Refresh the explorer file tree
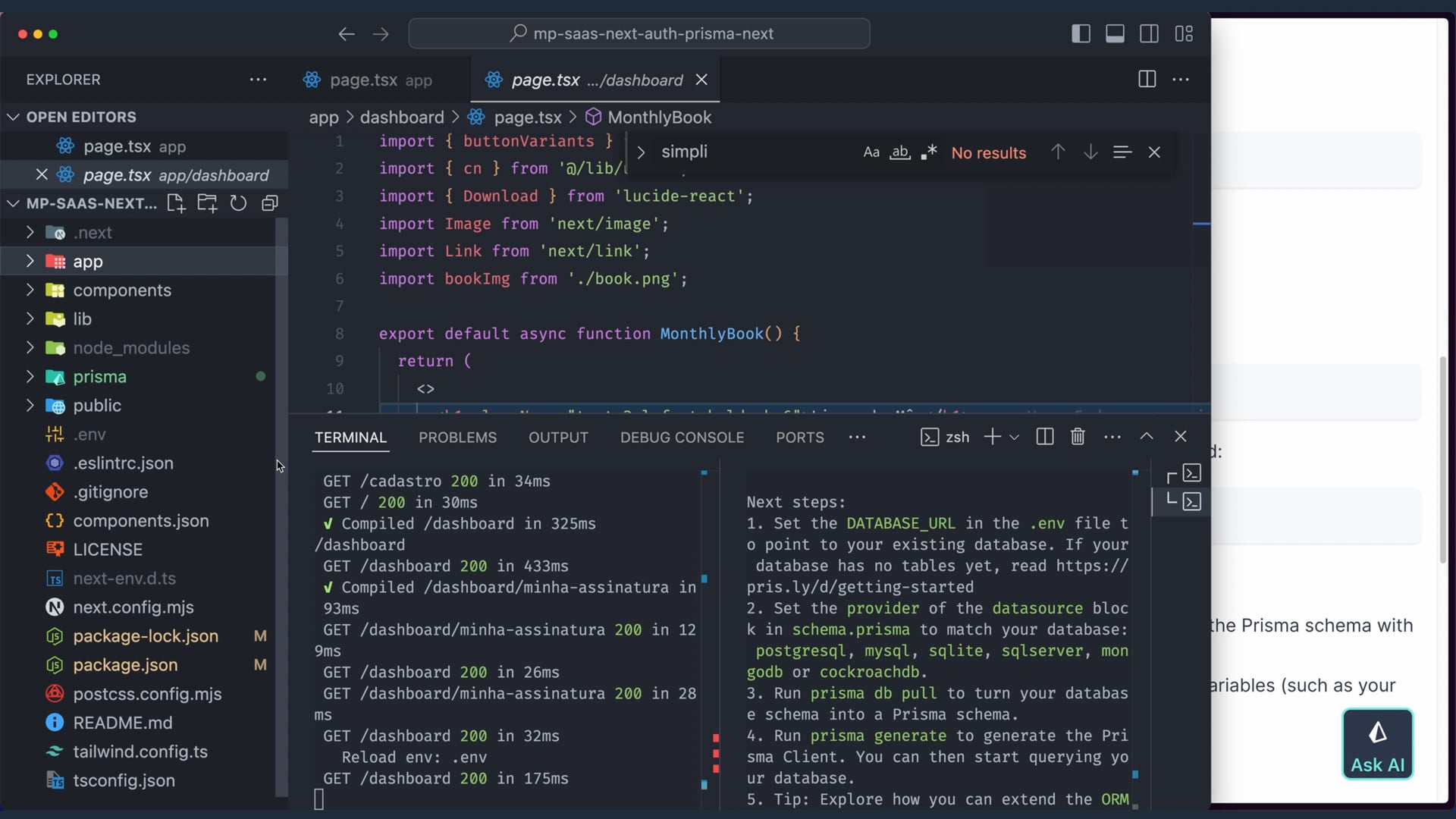Viewport: 1456px width, 819px height. point(238,203)
